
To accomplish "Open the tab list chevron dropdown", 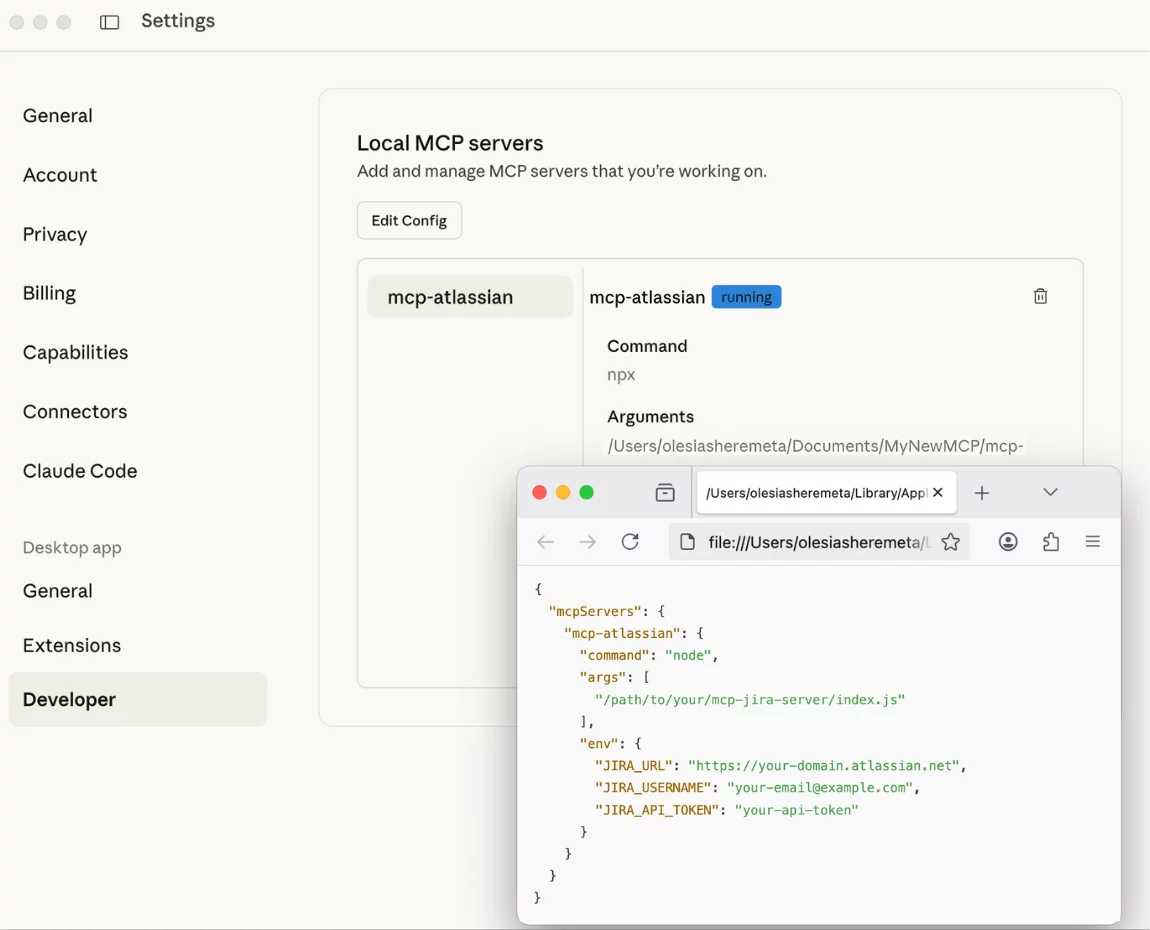I will [1050, 492].
